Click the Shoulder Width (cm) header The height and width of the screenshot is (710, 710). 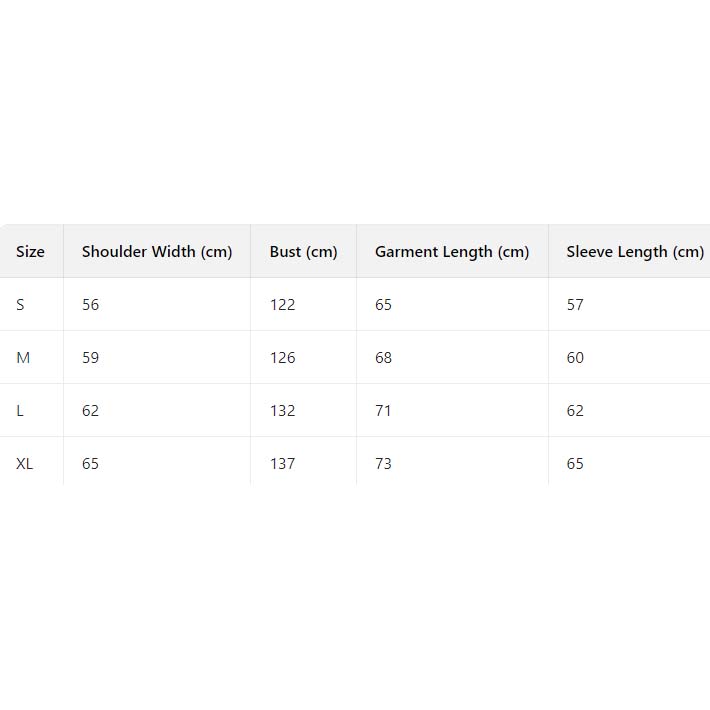click(157, 252)
